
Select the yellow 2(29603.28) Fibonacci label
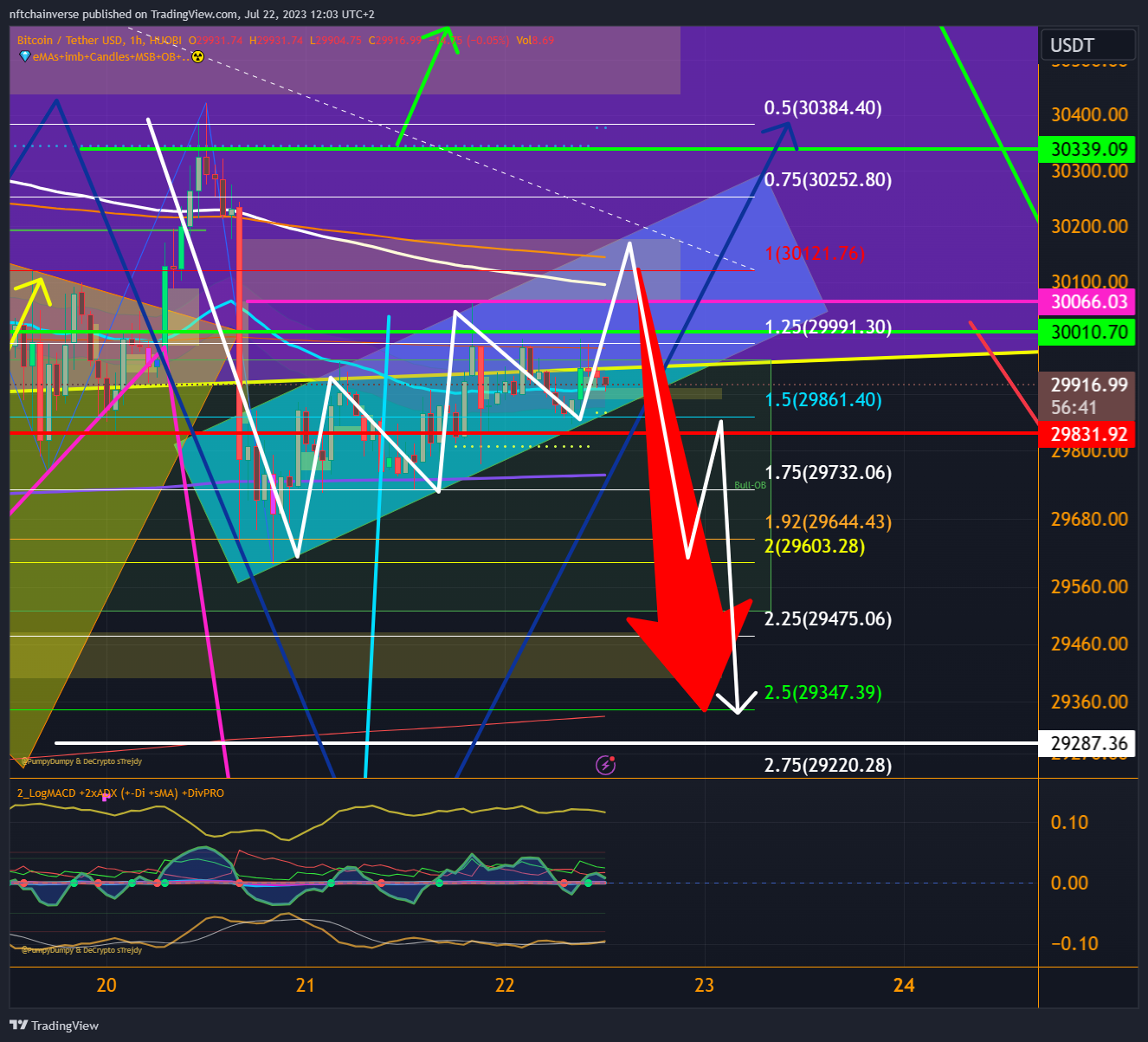[815, 547]
